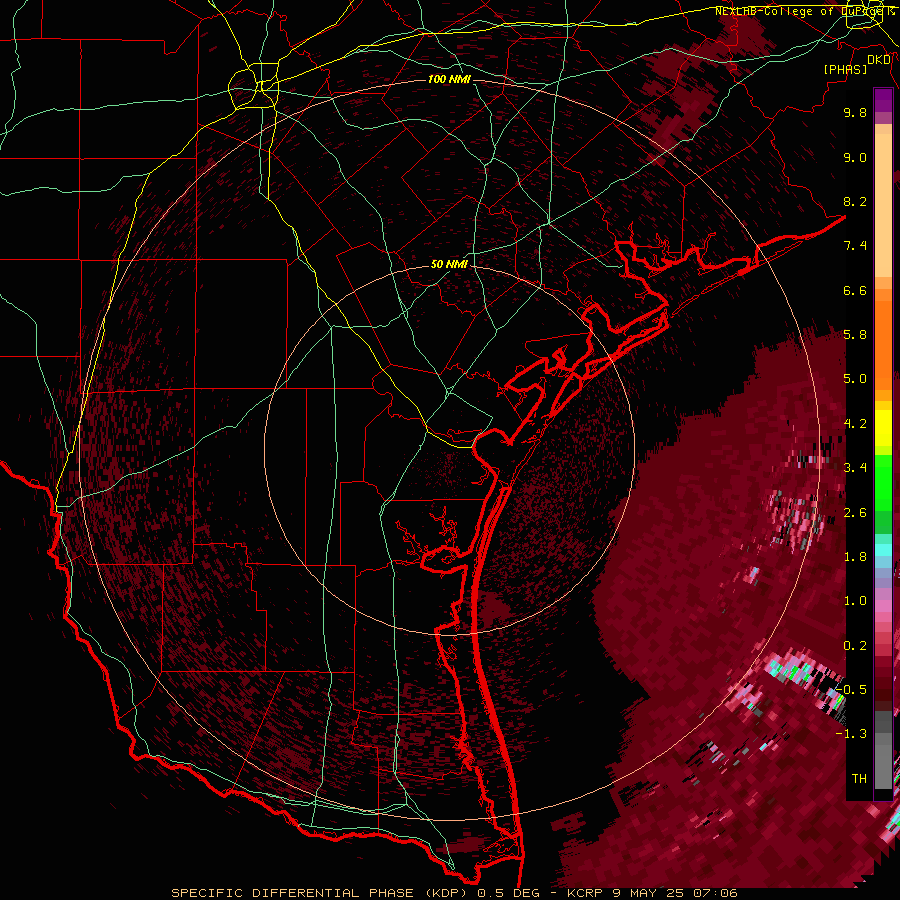
Task: Click the "DKD" label above the color scale
Action: (x=879, y=59)
